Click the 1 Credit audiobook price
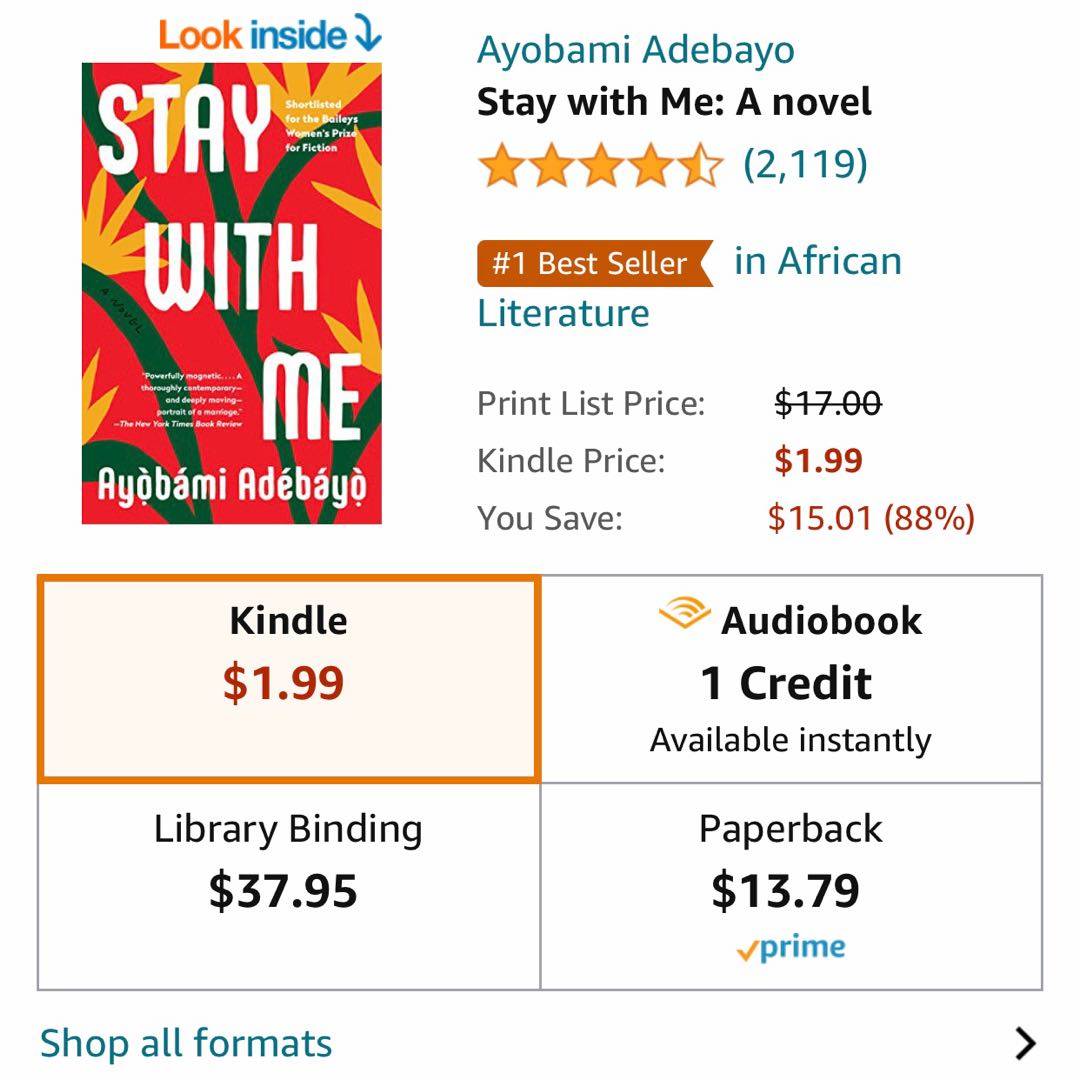 click(786, 683)
